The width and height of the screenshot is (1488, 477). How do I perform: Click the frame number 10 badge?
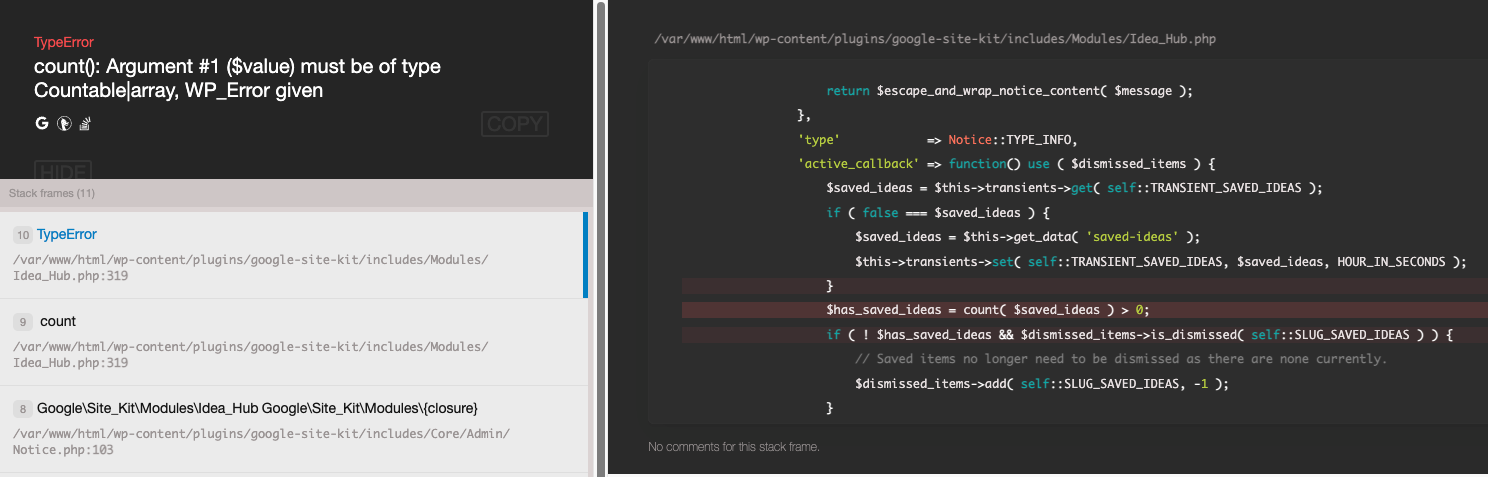point(22,235)
